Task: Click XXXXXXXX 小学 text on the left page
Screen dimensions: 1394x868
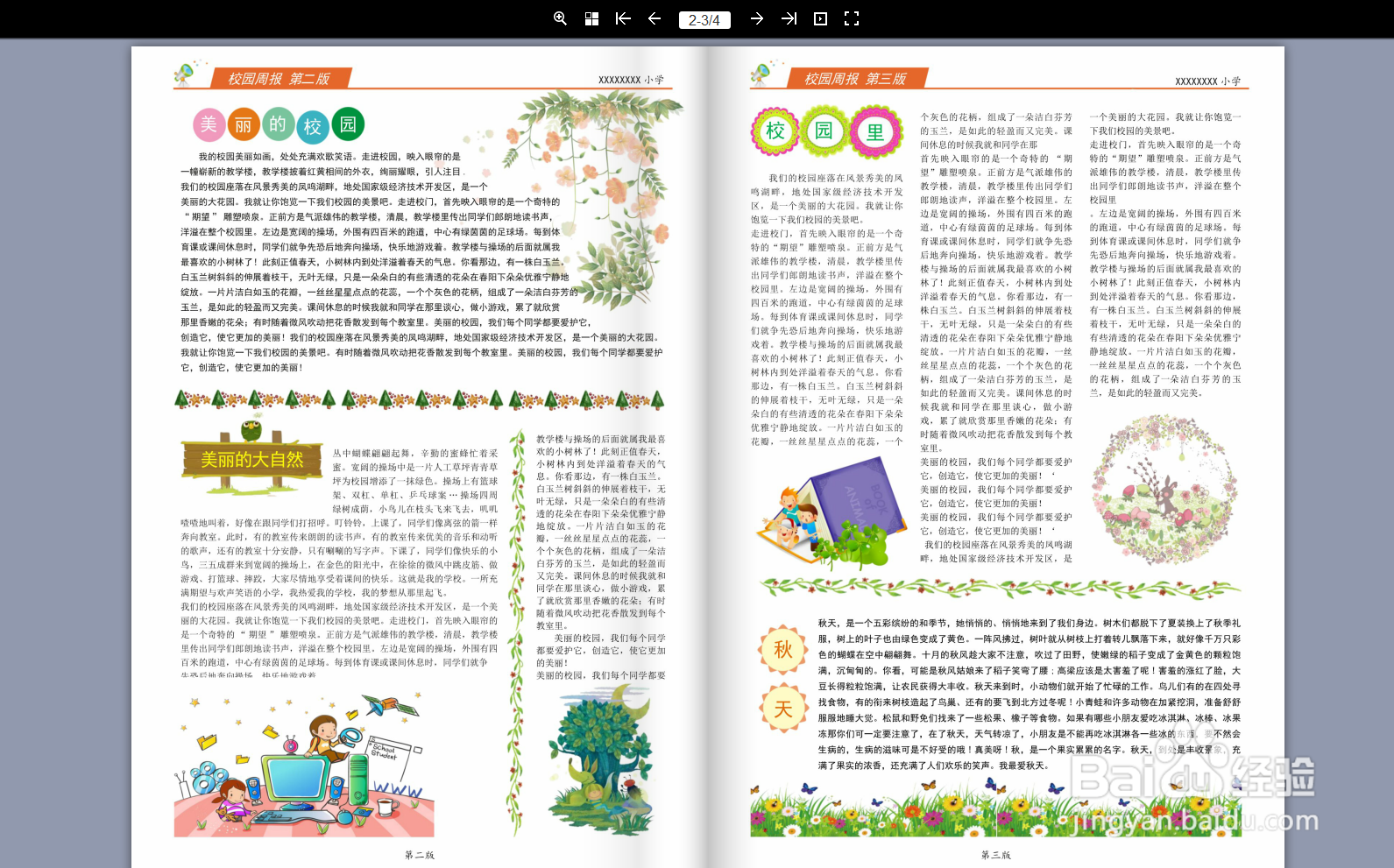Action: 631,80
